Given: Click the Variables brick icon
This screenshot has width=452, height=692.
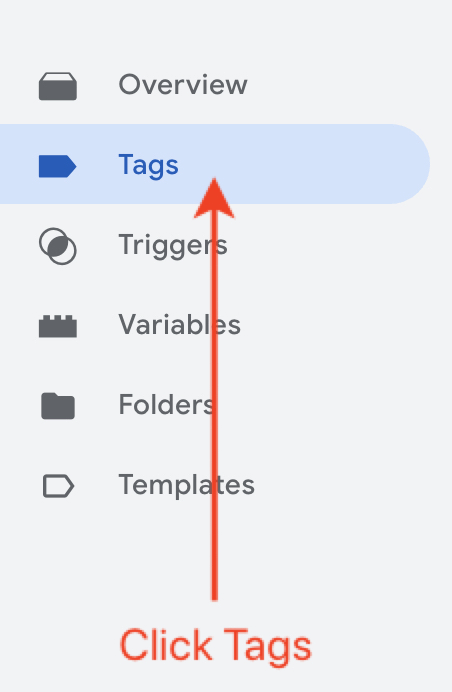Looking at the screenshot, I should coord(58,326).
